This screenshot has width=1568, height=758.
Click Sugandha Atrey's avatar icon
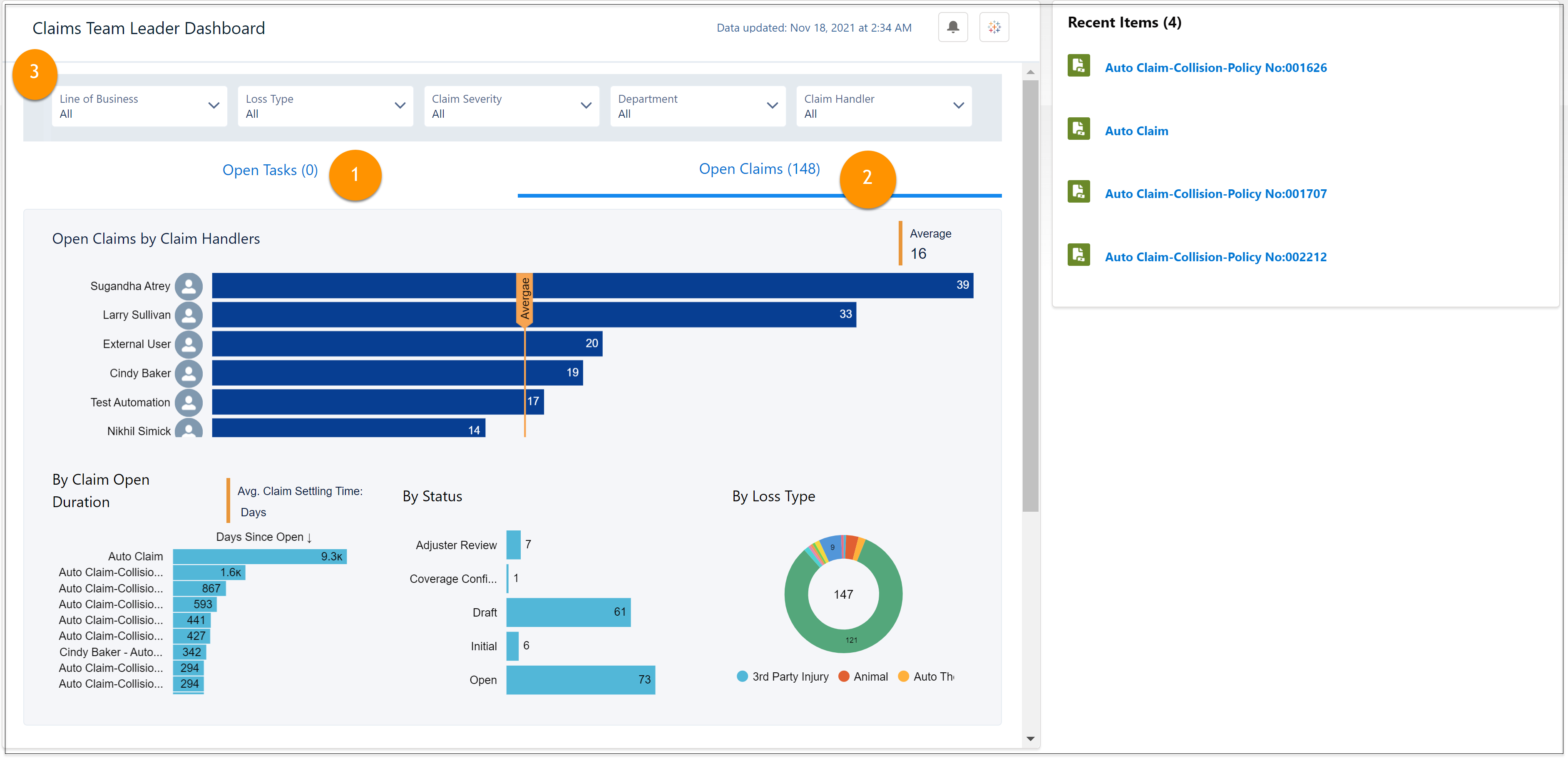coord(189,286)
